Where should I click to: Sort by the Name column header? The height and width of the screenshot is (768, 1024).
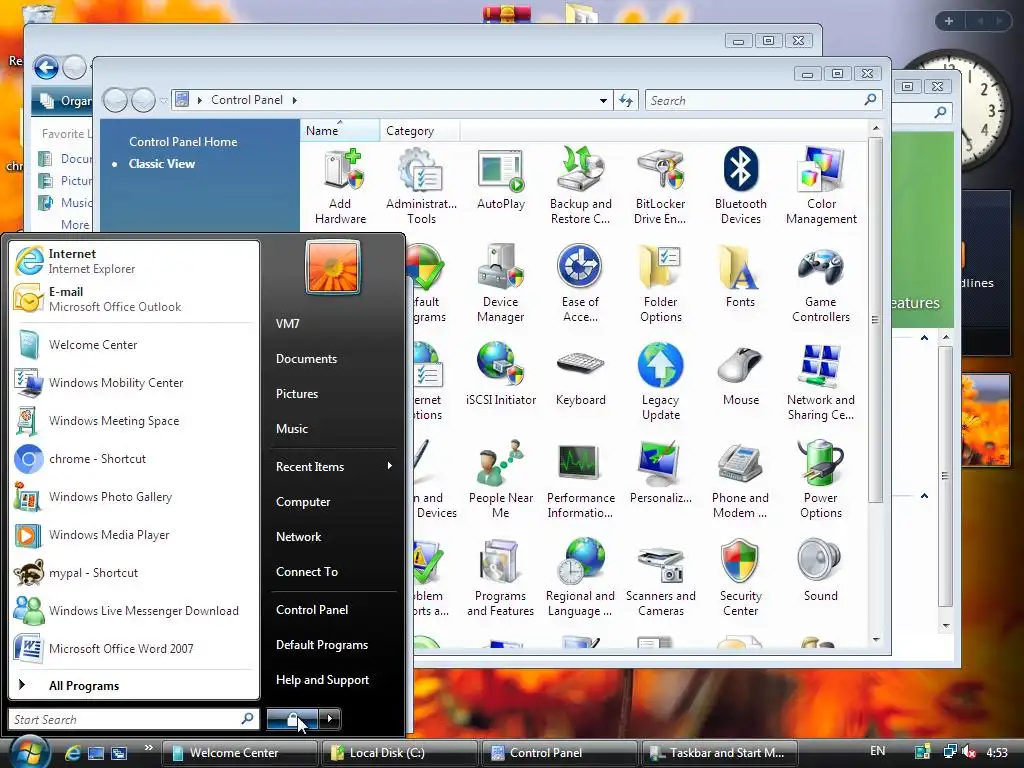(340, 131)
